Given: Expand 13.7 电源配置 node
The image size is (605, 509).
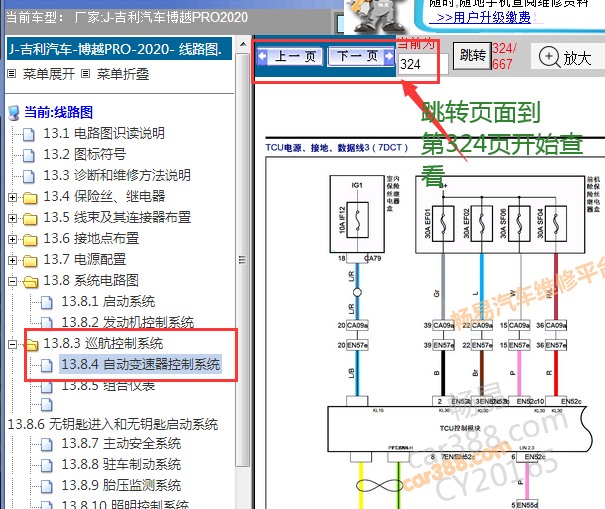Looking at the screenshot, I should tap(12, 260).
